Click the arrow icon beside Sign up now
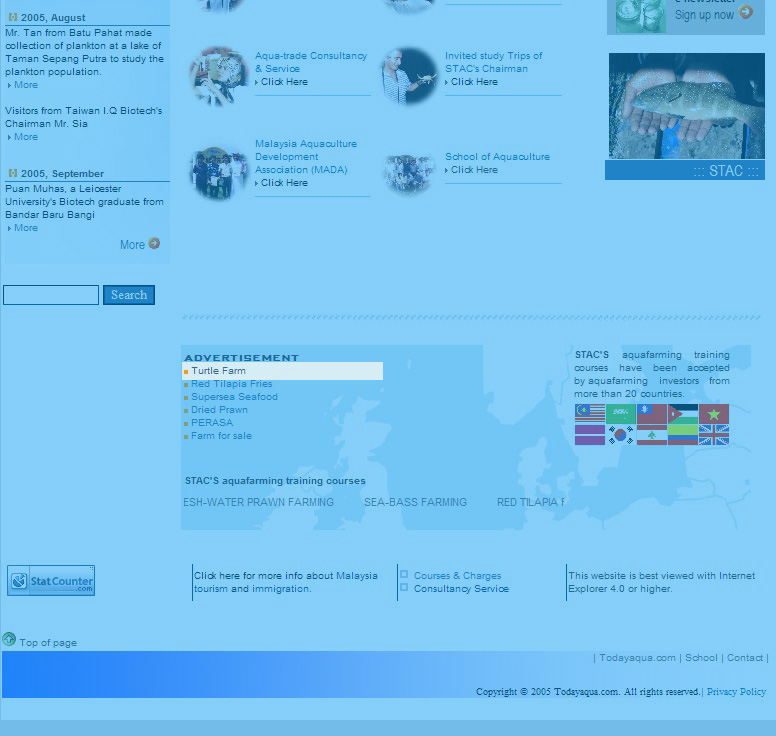The image size is (776, 736). pos(746,13)
